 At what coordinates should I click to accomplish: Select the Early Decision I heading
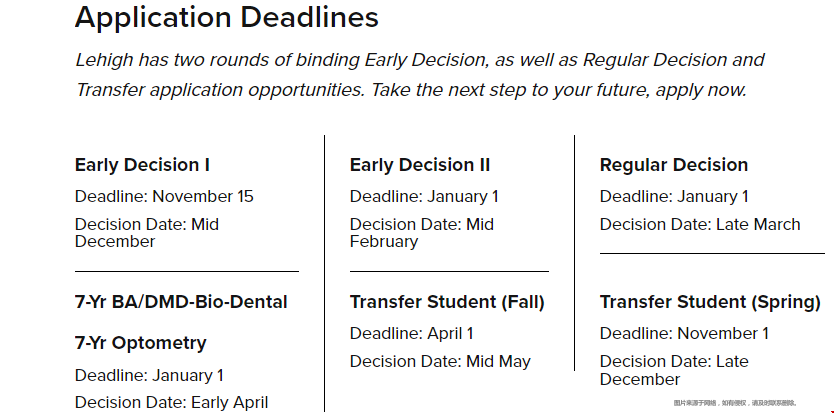click(x=142, y=165)
